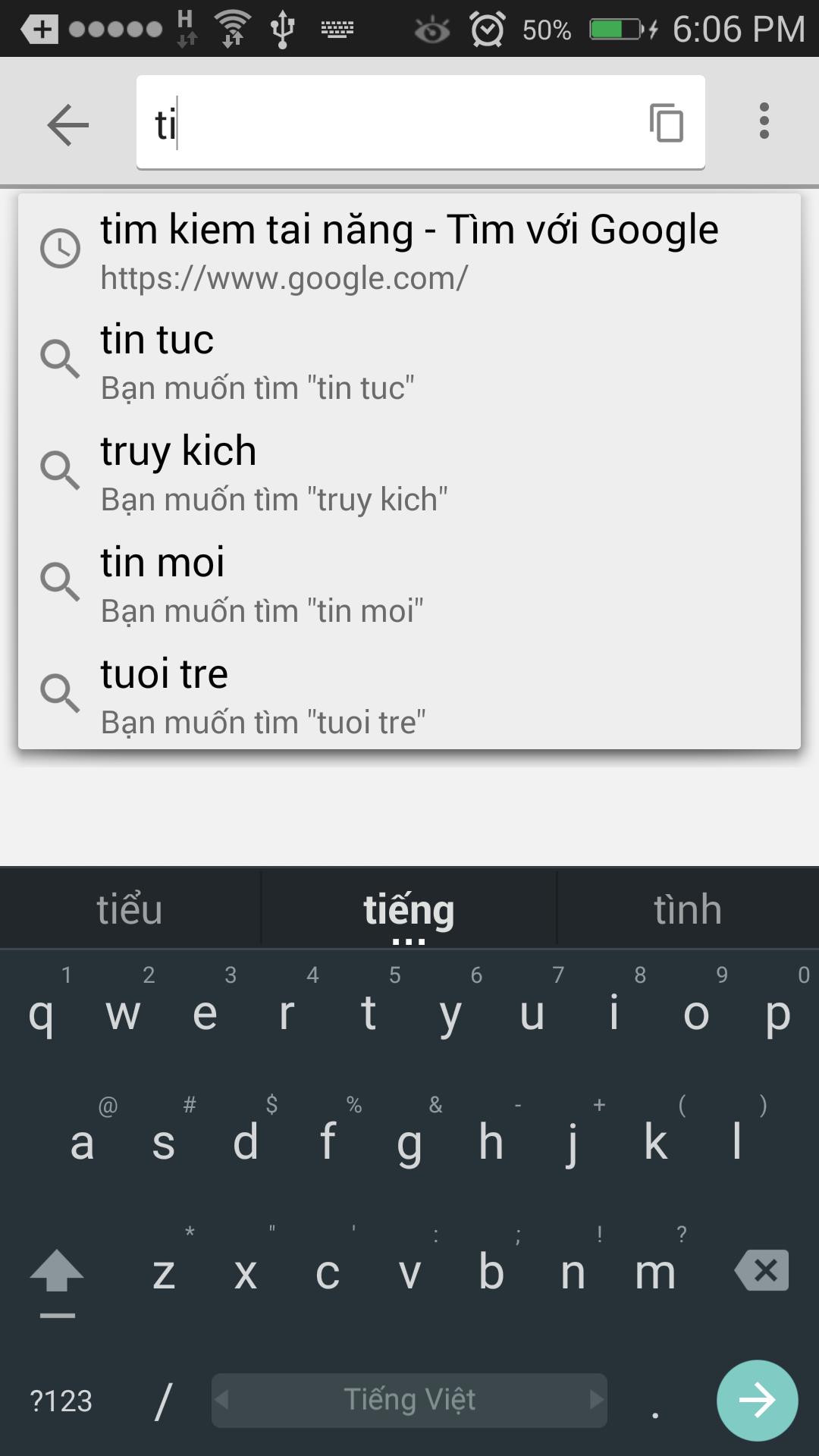The width and height of the screenshot is (819, 1456).
Task: Tap the history clock icon for the Google suggestion
Action: [x=61, y=246]
